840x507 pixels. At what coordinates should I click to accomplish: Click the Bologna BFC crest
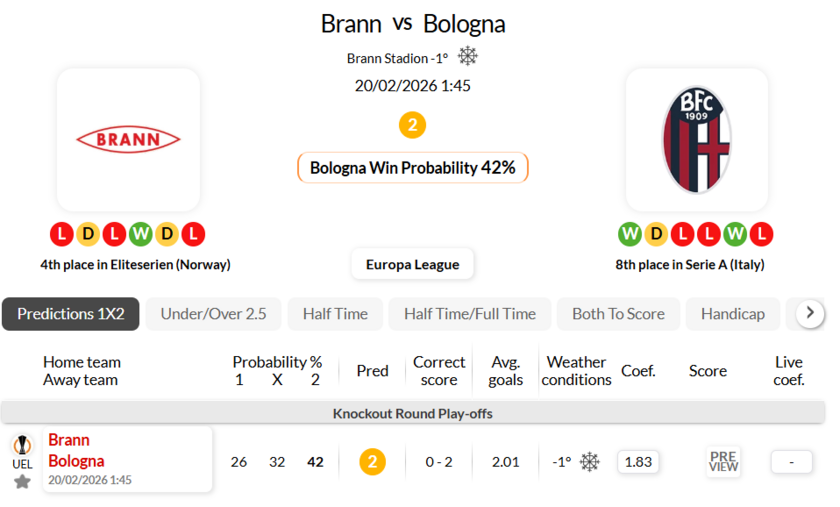pos(696,139)
